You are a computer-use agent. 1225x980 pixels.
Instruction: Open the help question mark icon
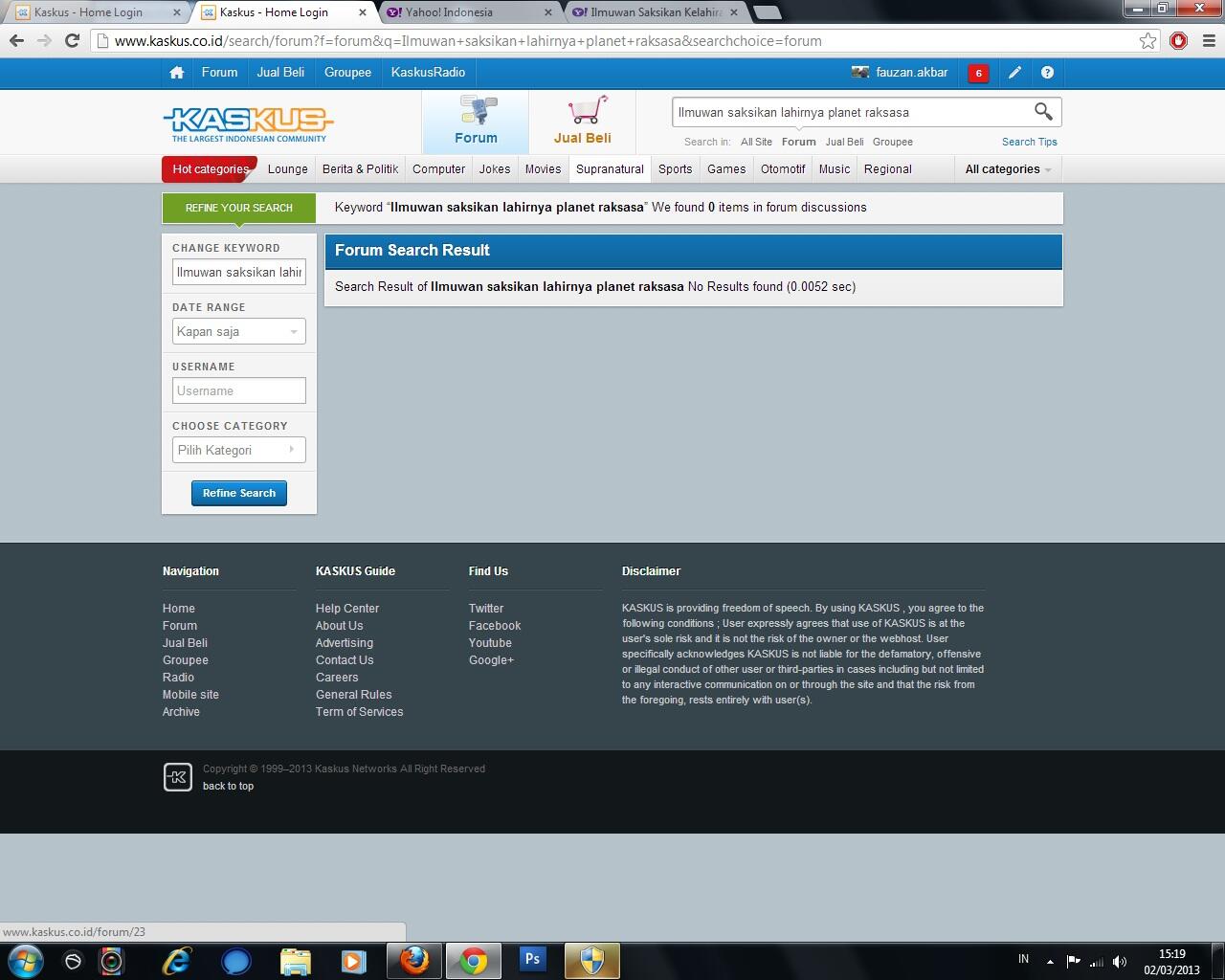pyautogui.click(x=1047, y=73)
